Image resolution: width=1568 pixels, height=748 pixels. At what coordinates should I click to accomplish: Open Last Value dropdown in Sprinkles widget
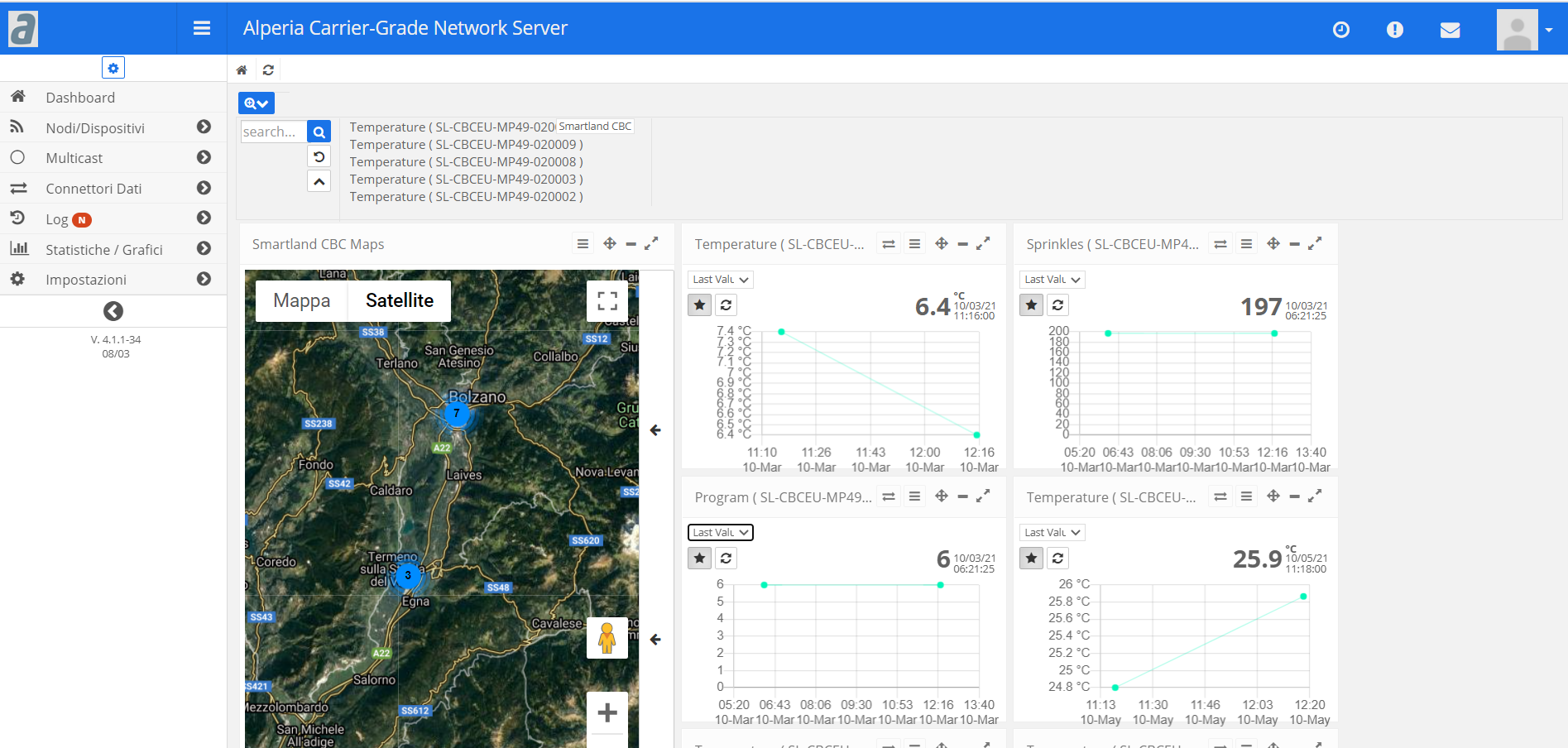[1053, 280]
